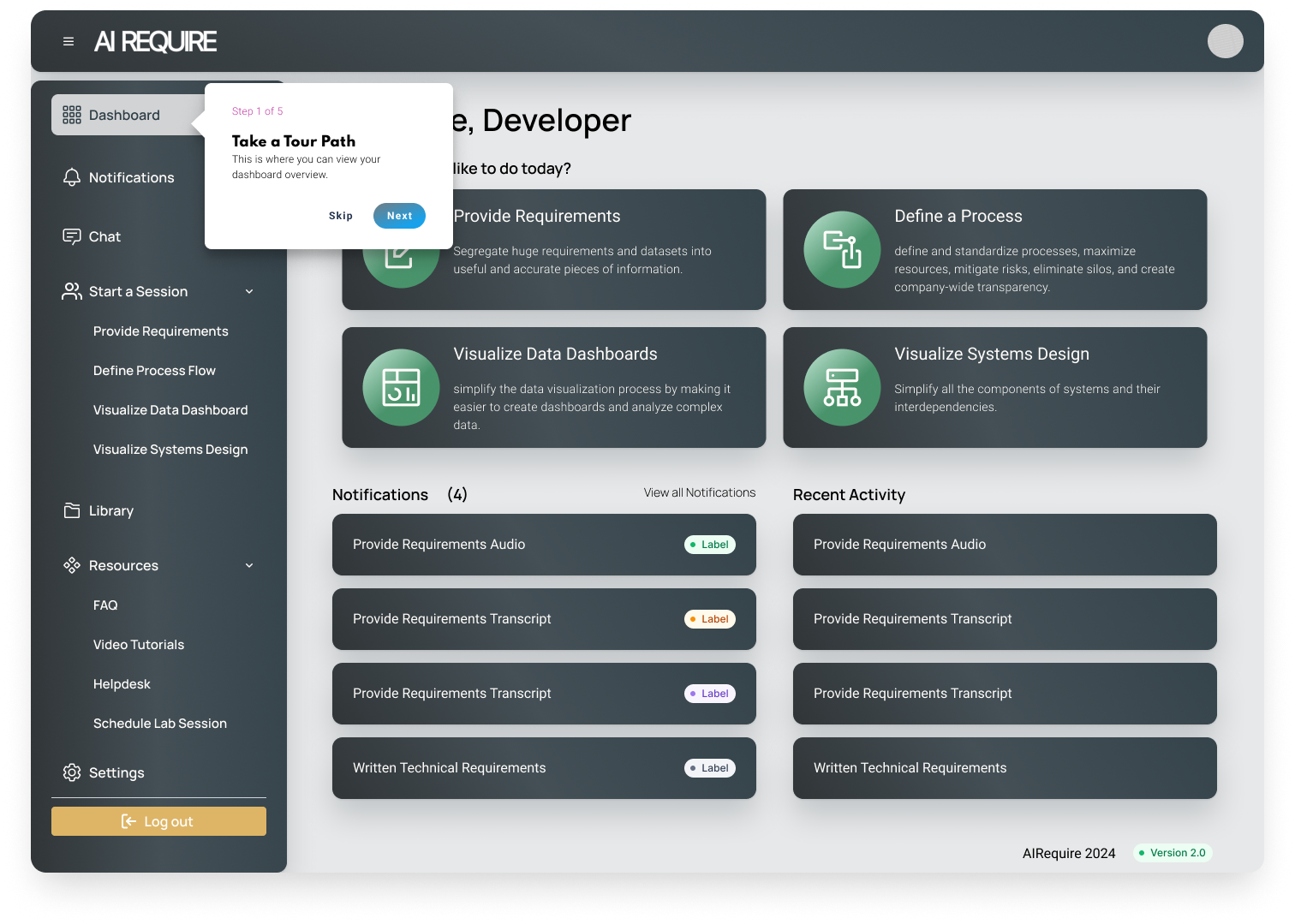
Task: Click the Notifications count (4)
Action: coord(457,494)
